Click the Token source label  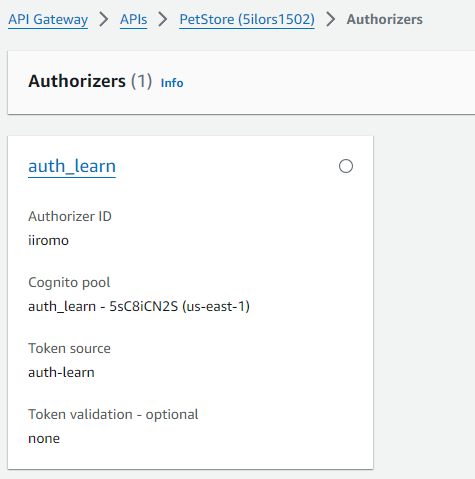69,348
